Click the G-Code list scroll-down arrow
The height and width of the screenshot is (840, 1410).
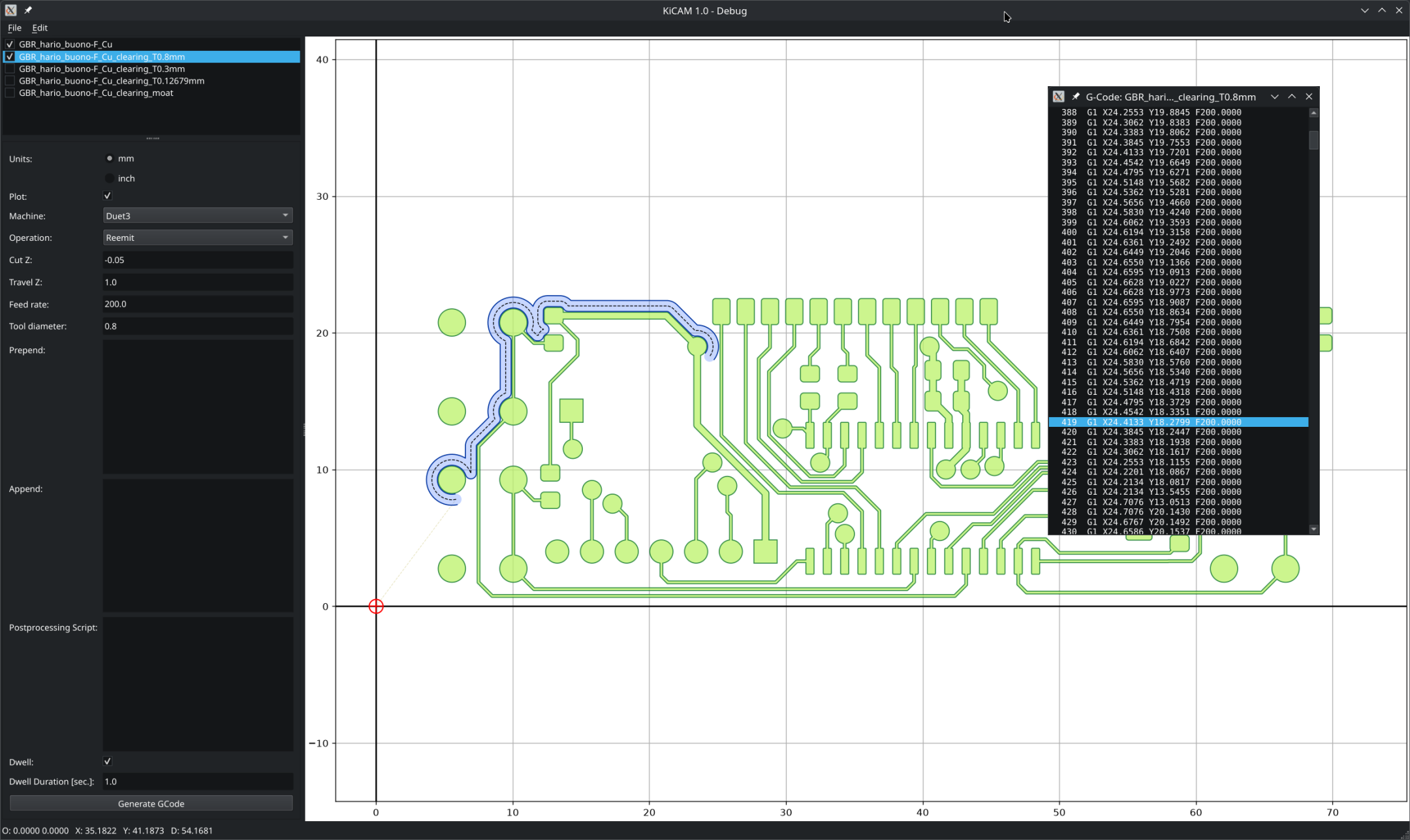(x=1314, y=529)
